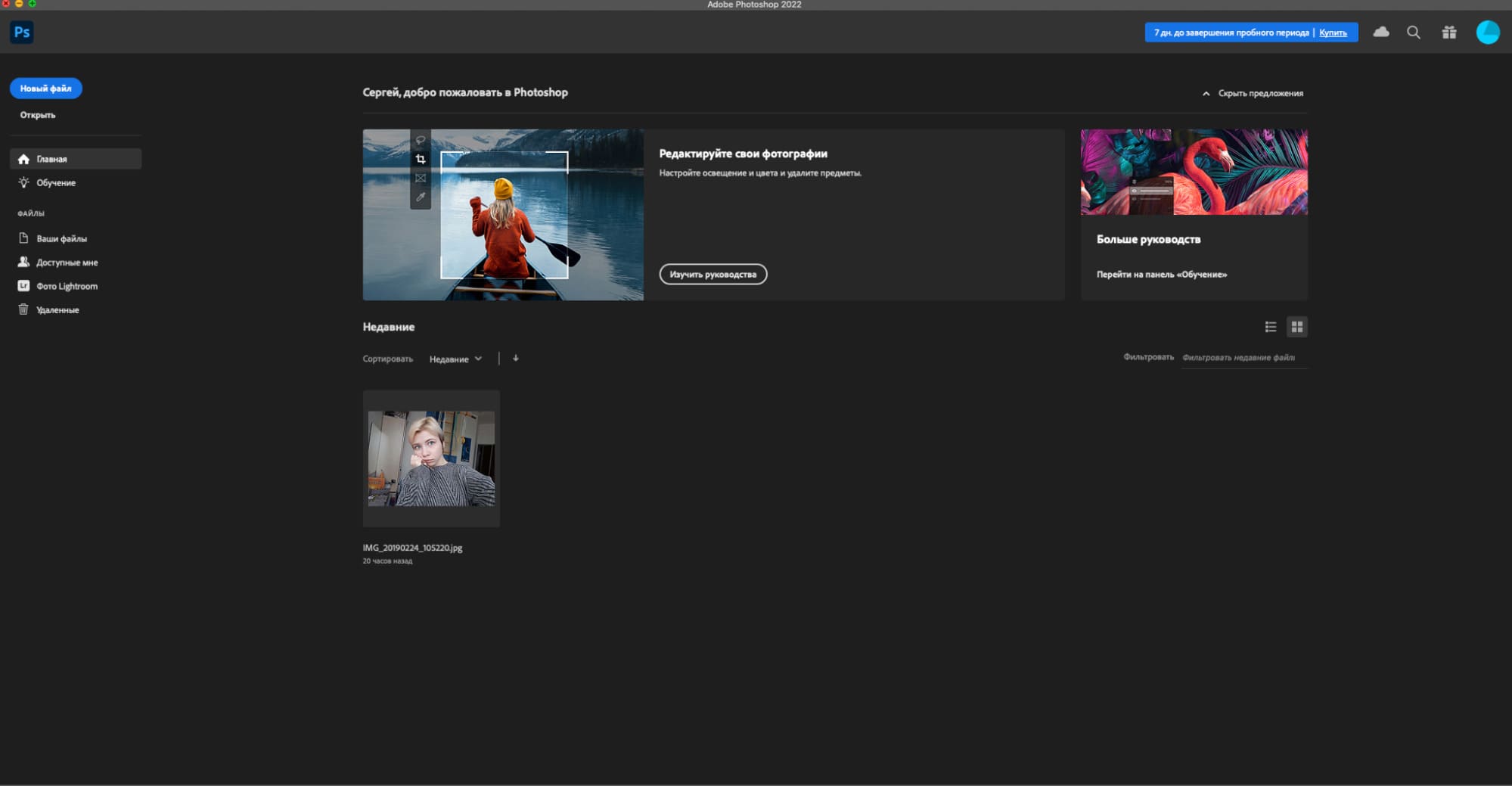Open the user profile avatar
This screenshot has width=1512, height=786.
tap(1487, 33)
